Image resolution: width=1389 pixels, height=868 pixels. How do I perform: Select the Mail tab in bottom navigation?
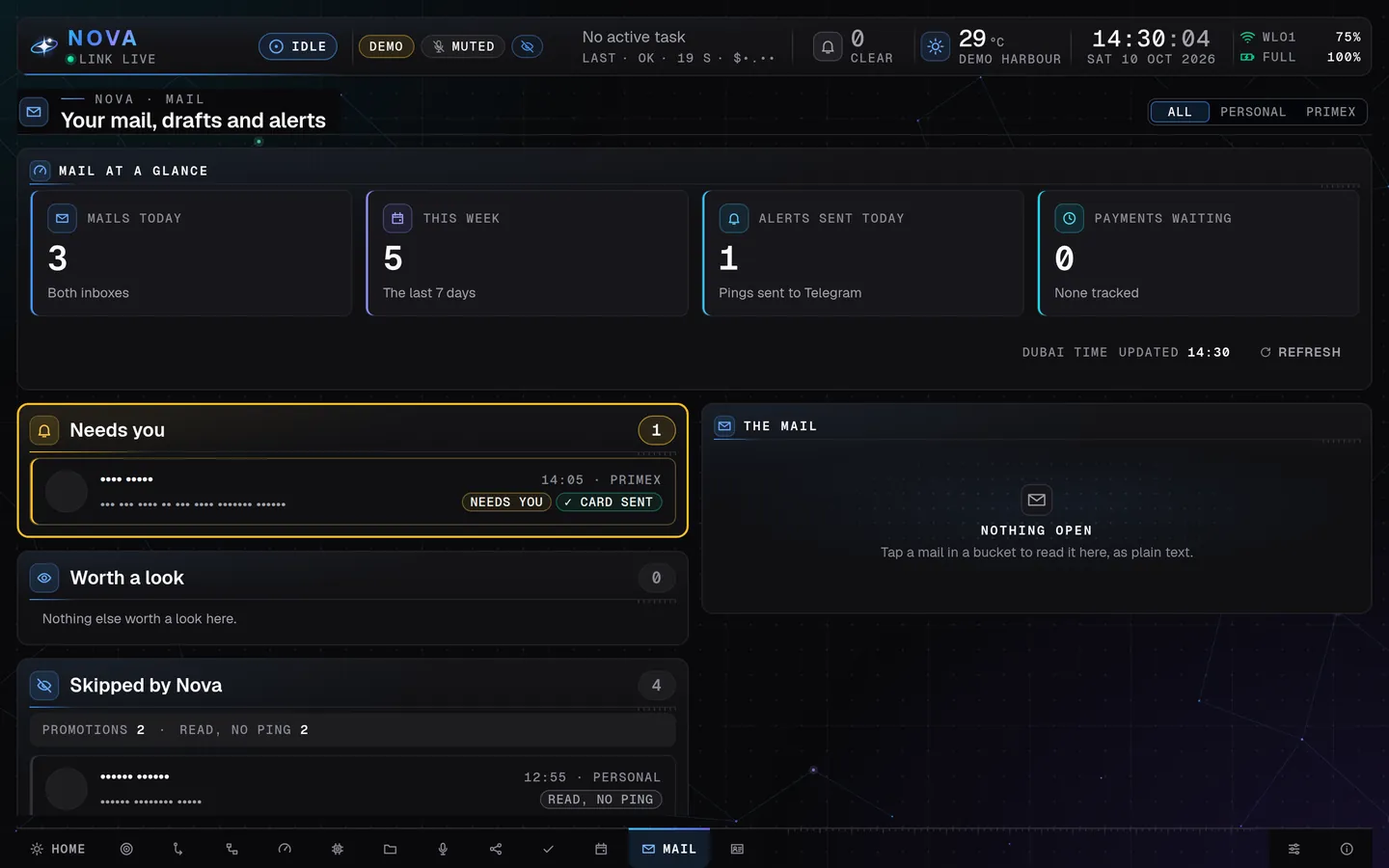(x=669, y=849)
